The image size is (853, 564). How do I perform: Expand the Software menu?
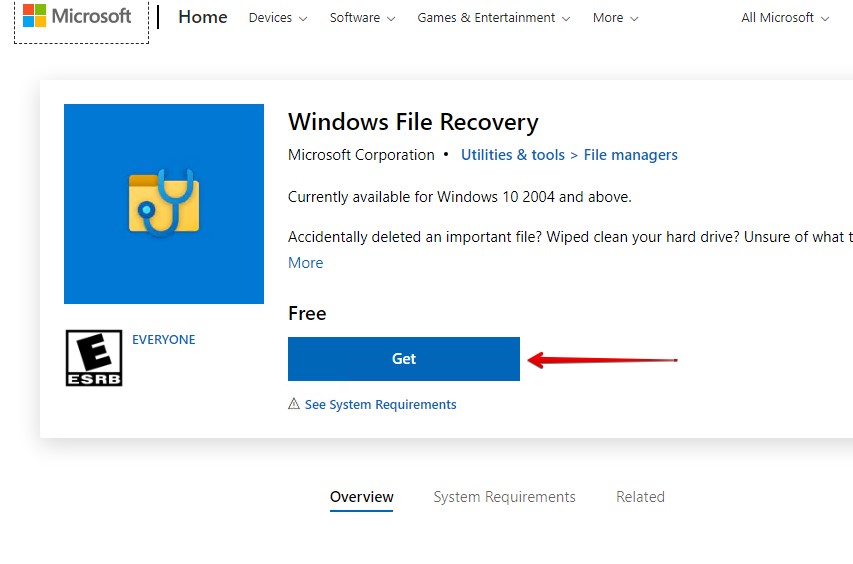(x=362, y=18)
